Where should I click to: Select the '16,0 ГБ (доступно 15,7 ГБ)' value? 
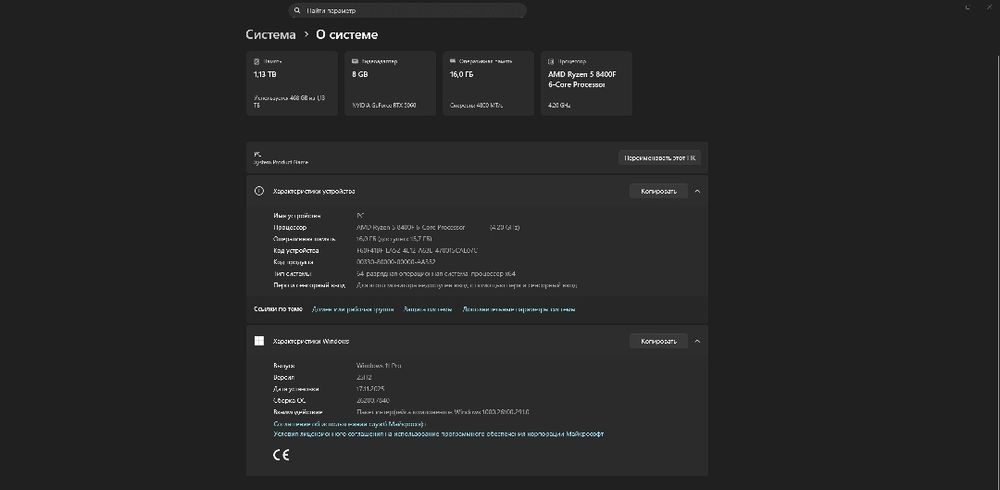[393, 239]
